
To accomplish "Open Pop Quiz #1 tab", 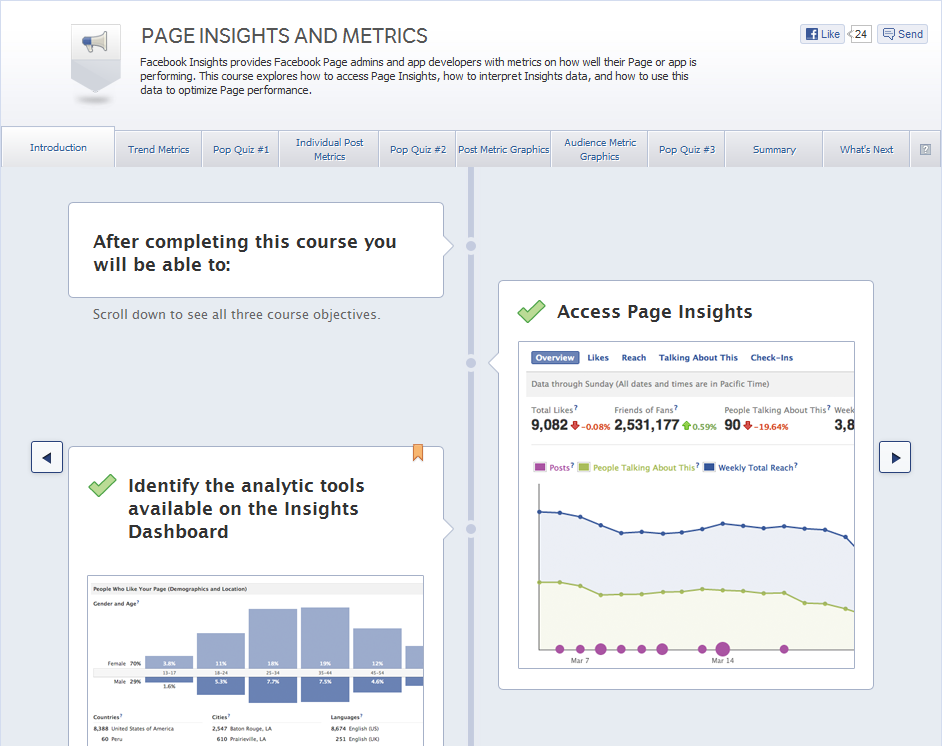I will tap(241, 150).
